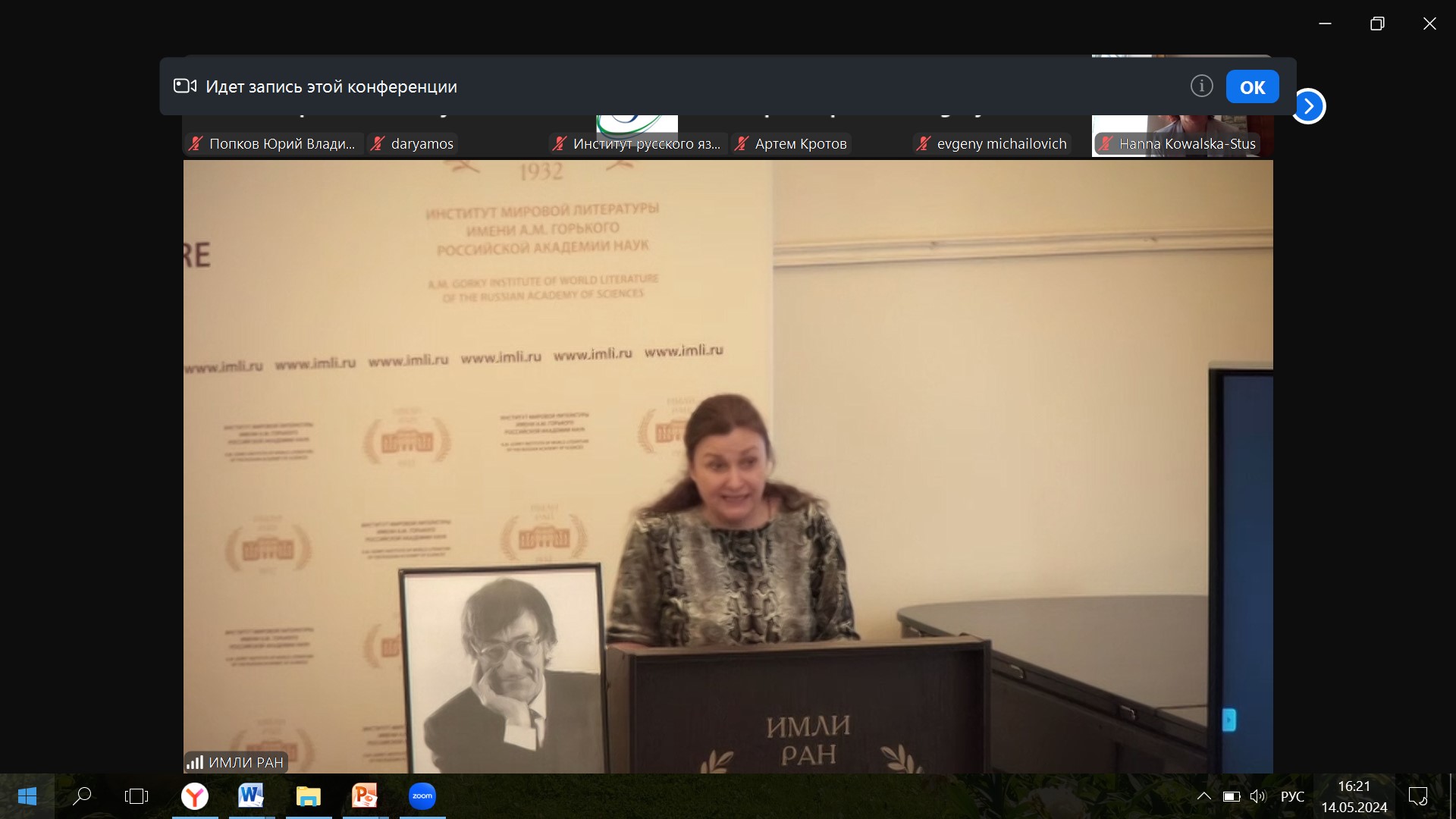Open volume control in system tray
Screen dimensions: 1456x819
pos(1258,796)
